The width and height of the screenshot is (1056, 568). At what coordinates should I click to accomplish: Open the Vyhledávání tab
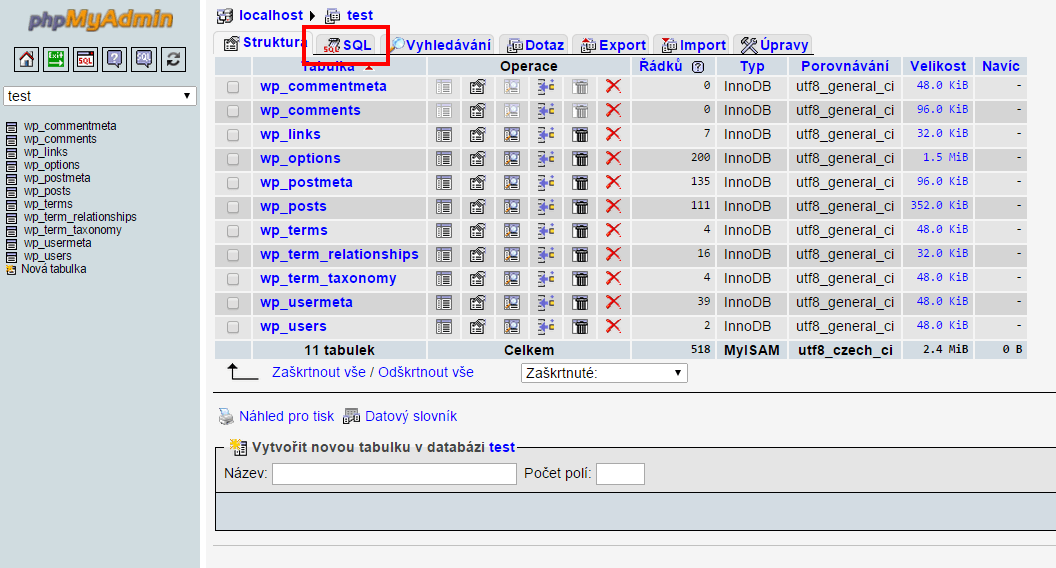pos(442,45)
